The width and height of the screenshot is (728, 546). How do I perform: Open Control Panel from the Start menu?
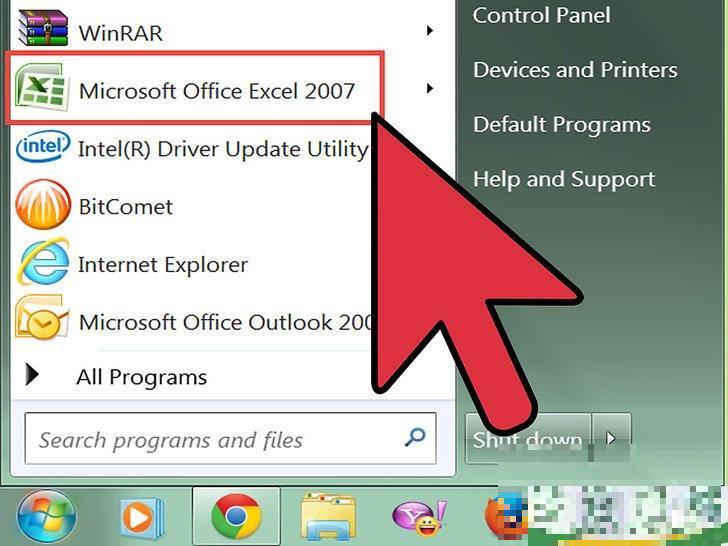click(541, 16)
